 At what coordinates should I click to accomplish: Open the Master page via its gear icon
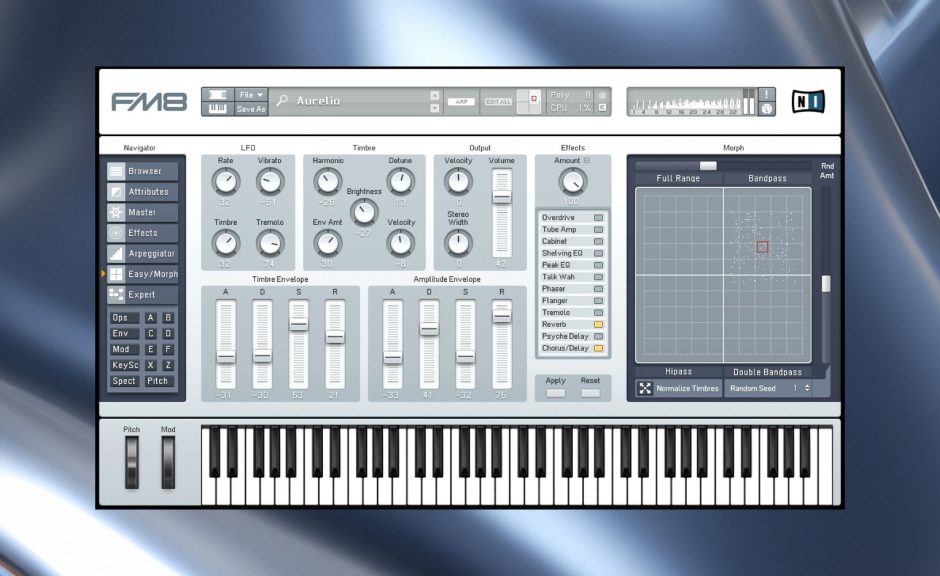(x=117, y=212)
